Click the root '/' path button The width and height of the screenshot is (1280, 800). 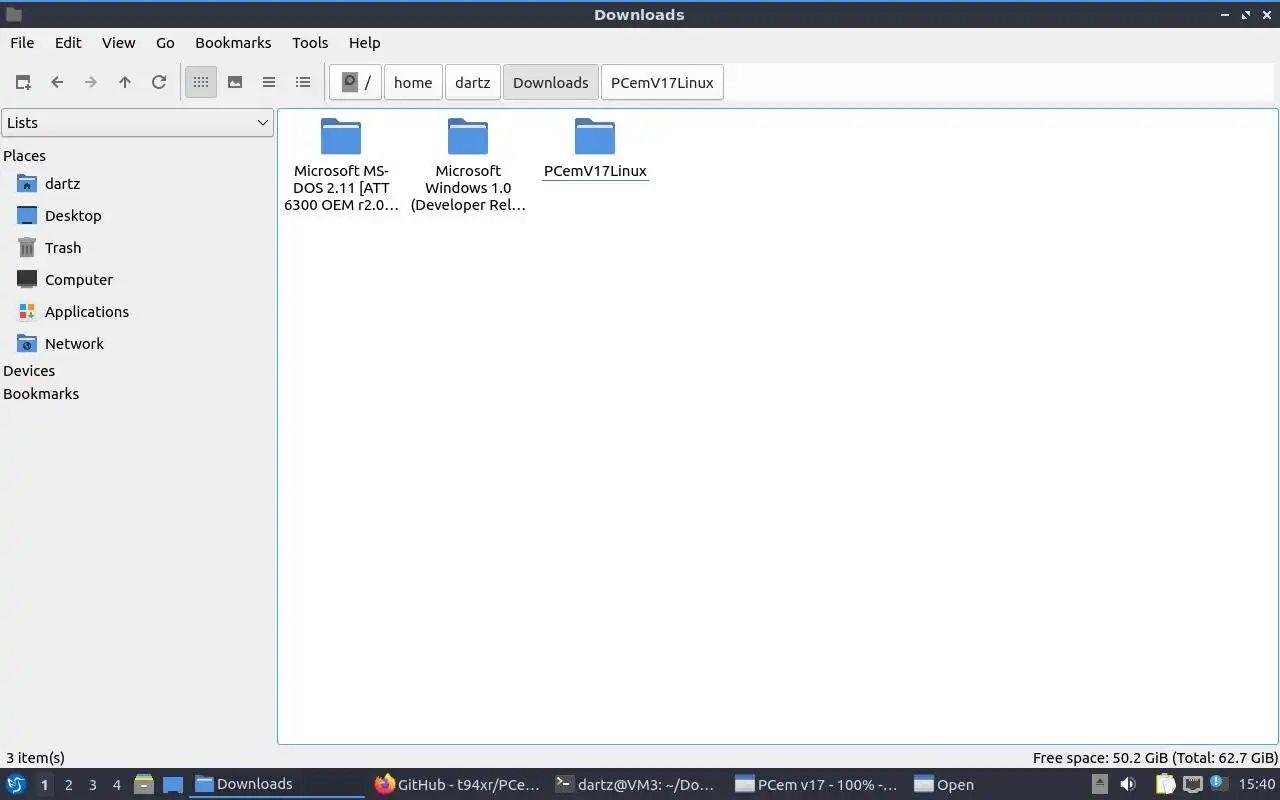coord(356,82)
